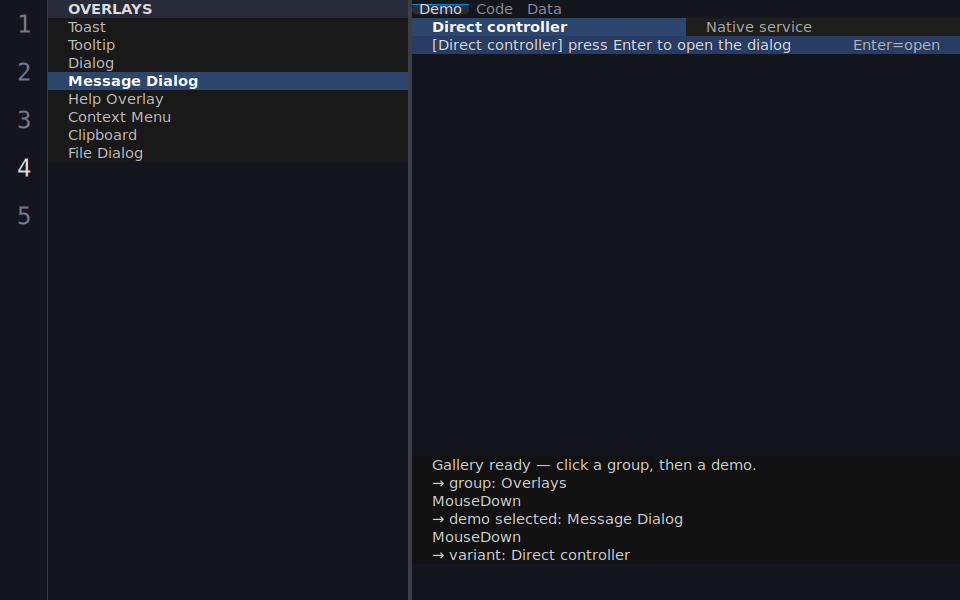Open the Dialog demo
The image size is (960, 600).
pyautogui.click(x=228, y=63)
